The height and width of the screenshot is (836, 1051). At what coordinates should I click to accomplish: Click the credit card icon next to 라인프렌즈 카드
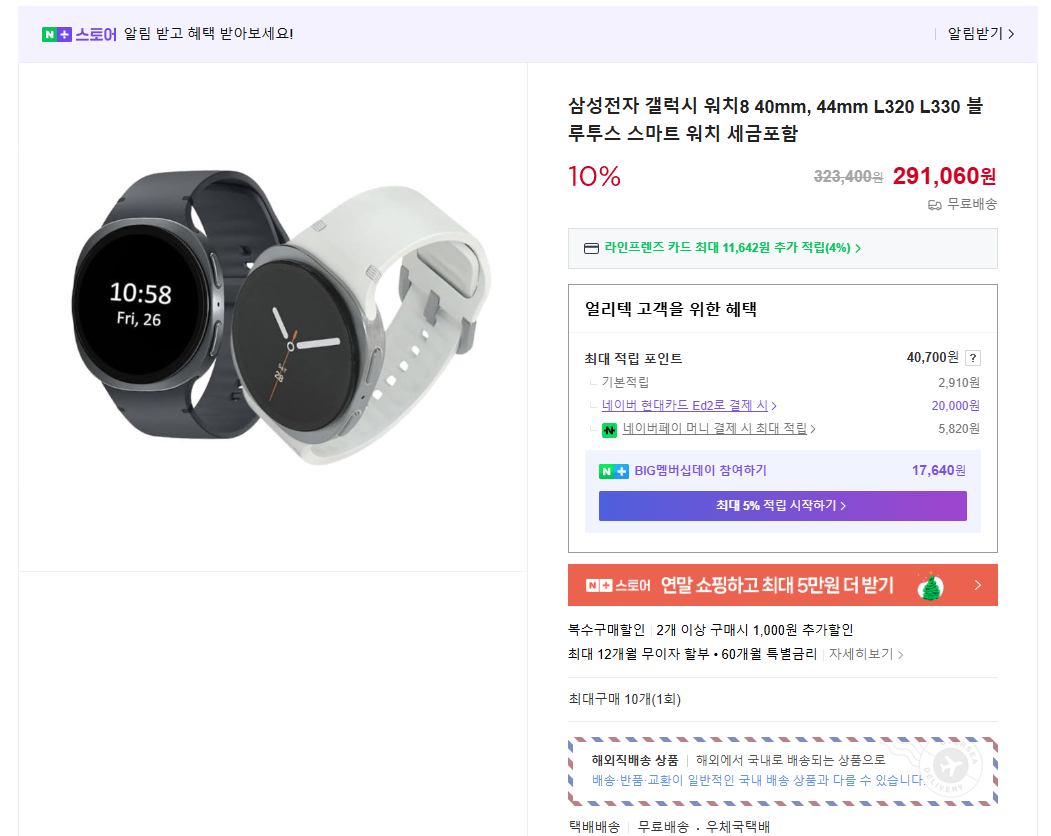591,248
